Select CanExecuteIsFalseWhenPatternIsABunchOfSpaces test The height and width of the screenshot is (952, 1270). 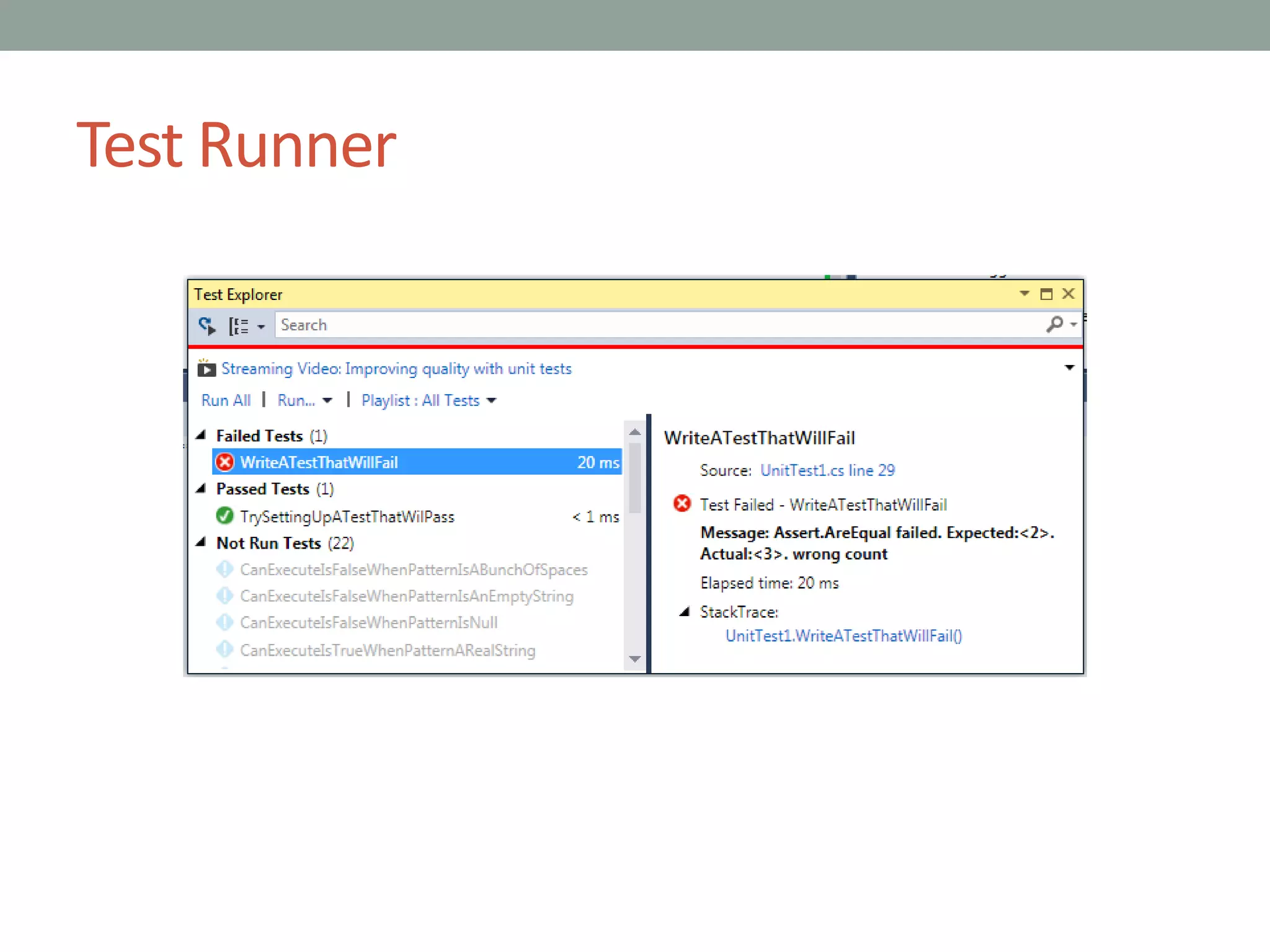414,570
